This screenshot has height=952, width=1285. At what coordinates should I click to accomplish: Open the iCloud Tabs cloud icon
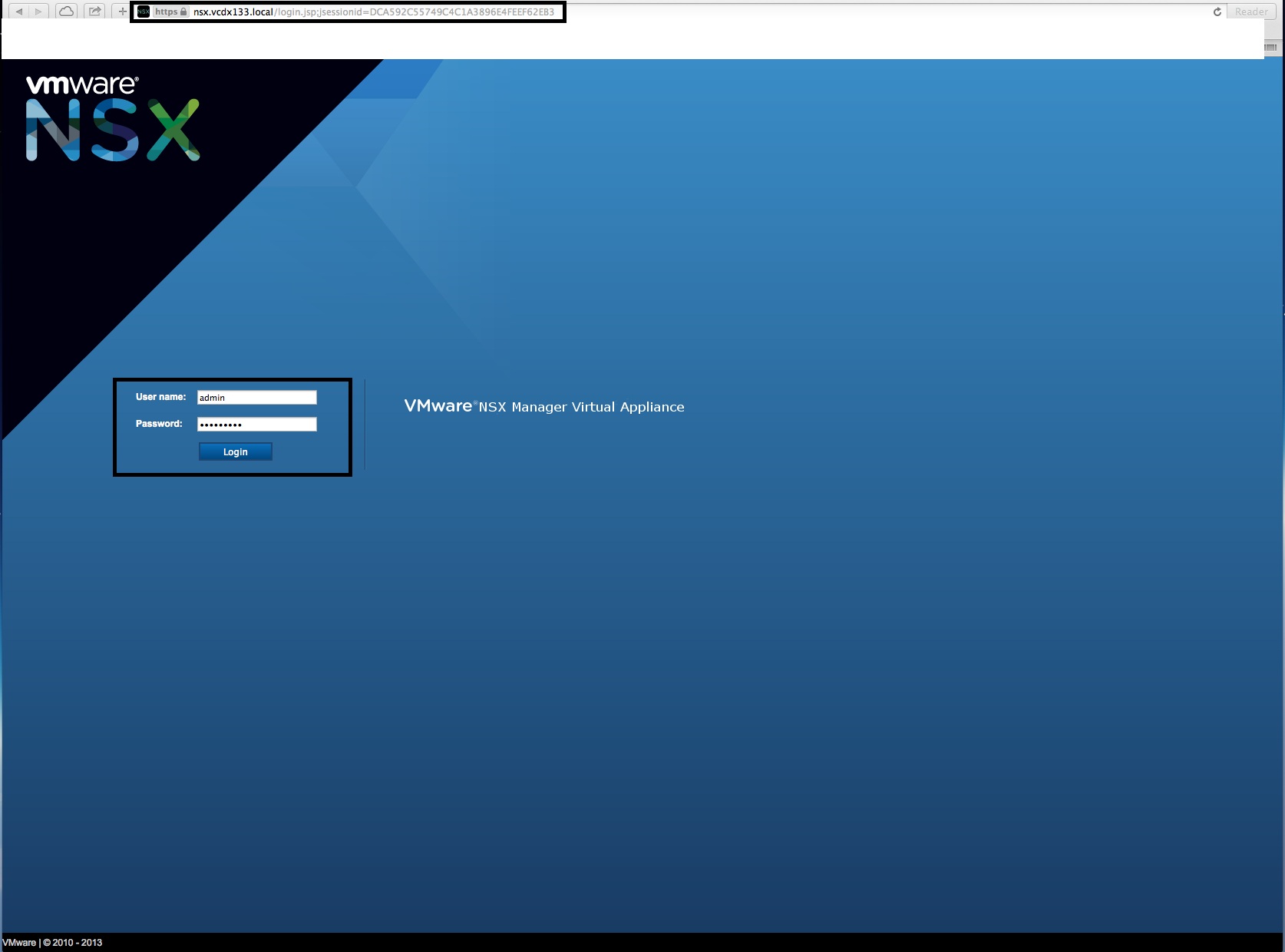(x=67, y=12)
